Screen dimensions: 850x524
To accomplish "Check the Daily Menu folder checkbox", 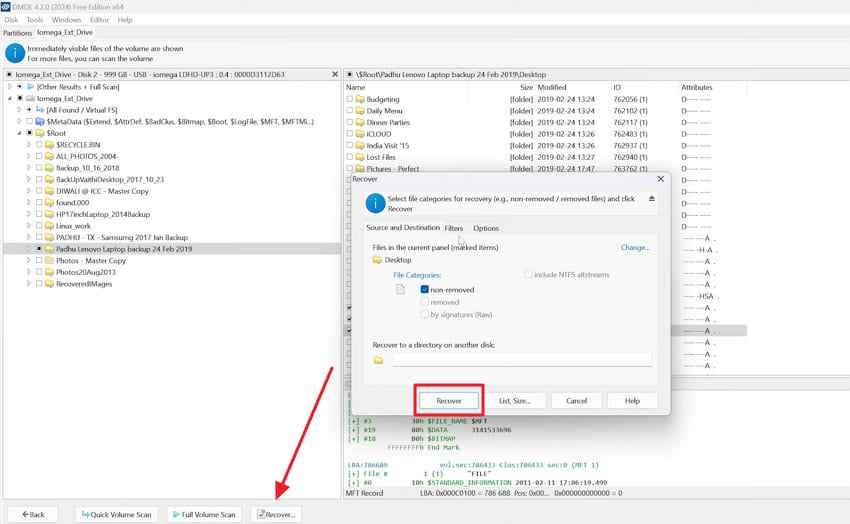I will 350,111.
